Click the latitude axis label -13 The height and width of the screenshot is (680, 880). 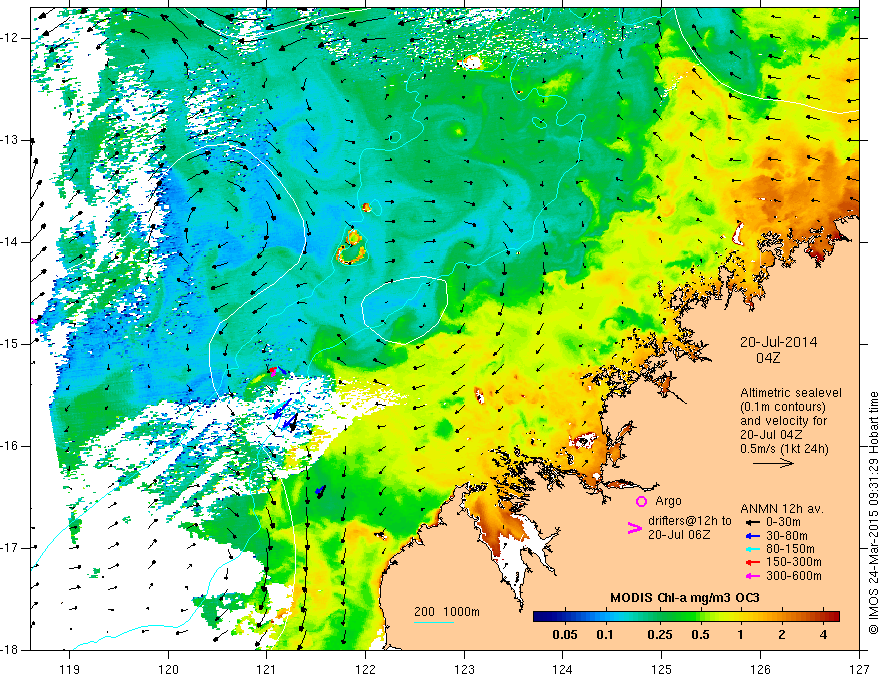pyautogui.click(x=11, y=140)
